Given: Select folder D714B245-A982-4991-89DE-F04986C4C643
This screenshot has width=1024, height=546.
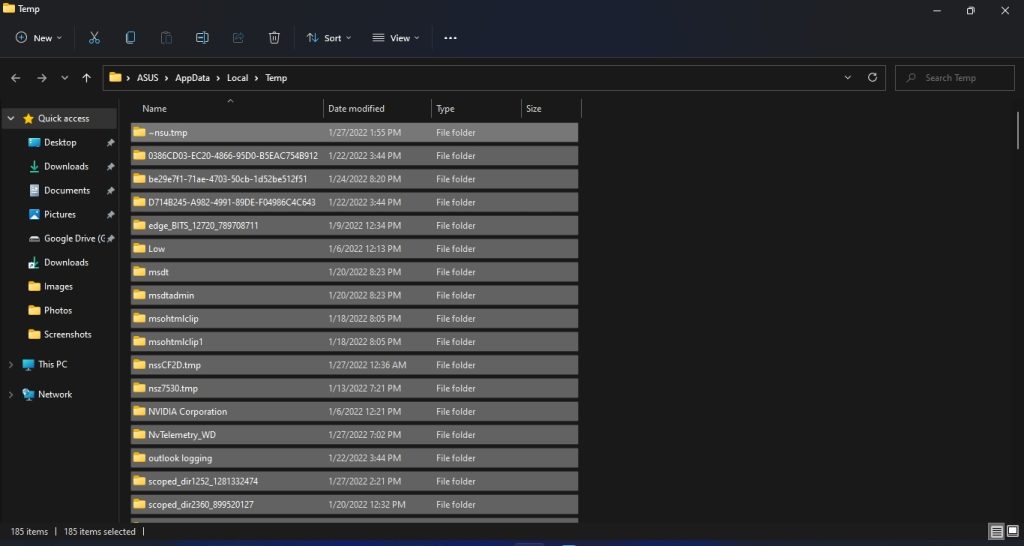Looking at the screenshot, I should pos(354,202).
